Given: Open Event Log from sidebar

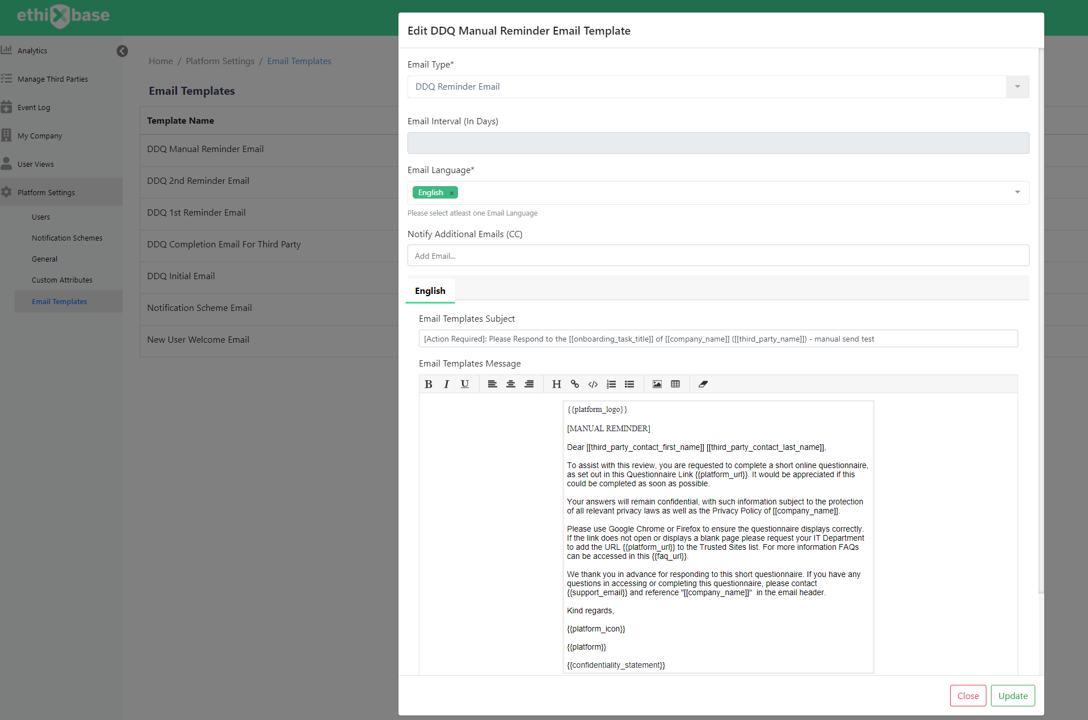Looking at the screenshot, I should pos(33,108).
